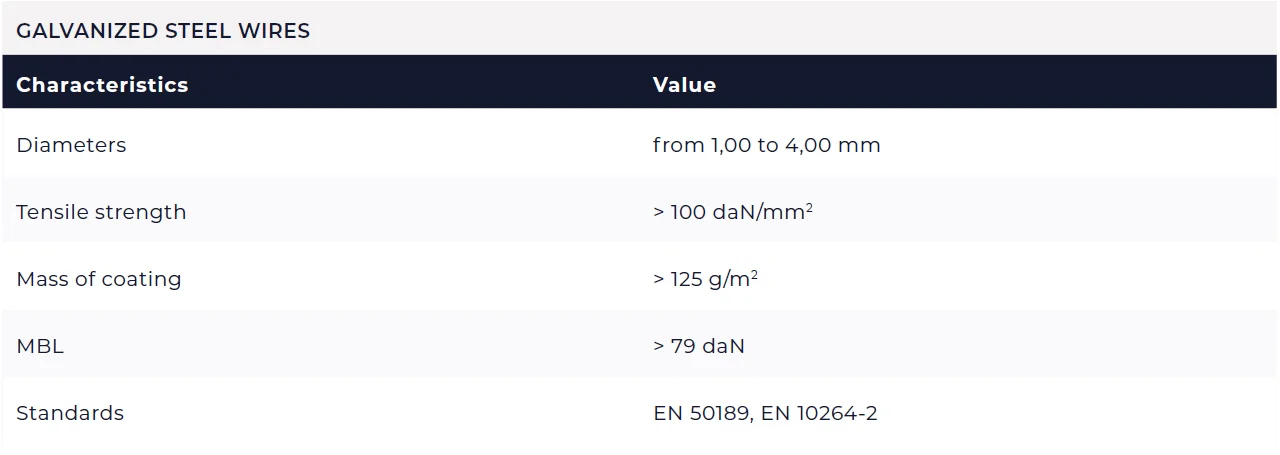Click the EN 10264-2 standard reference
This screenshot has width=1280, height=455.
tap(819, 413)
